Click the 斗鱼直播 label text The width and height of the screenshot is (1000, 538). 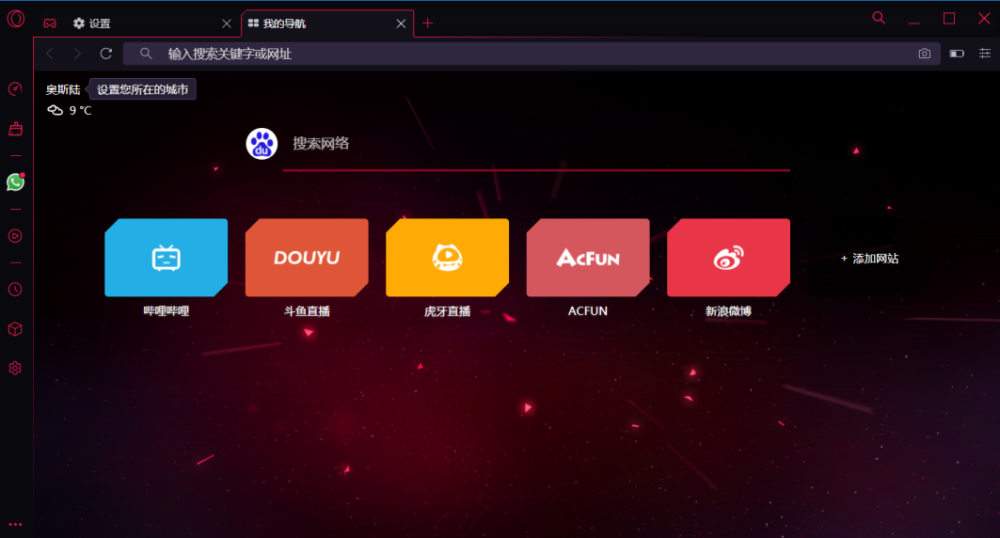pos(307,311)
